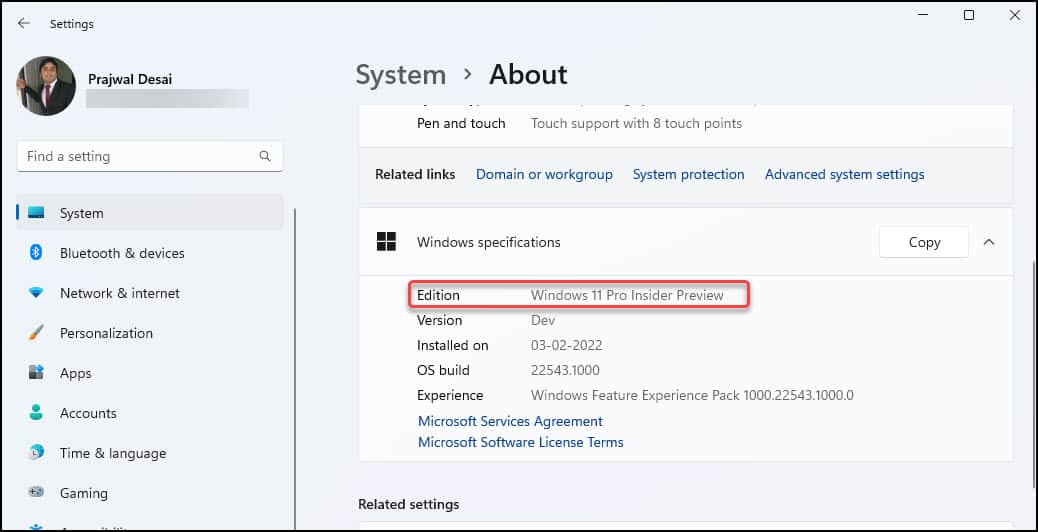Click the Network wifi icon in sidebar
The width and height of the screenshot is (1038, 532).
[x=36, y=292]
